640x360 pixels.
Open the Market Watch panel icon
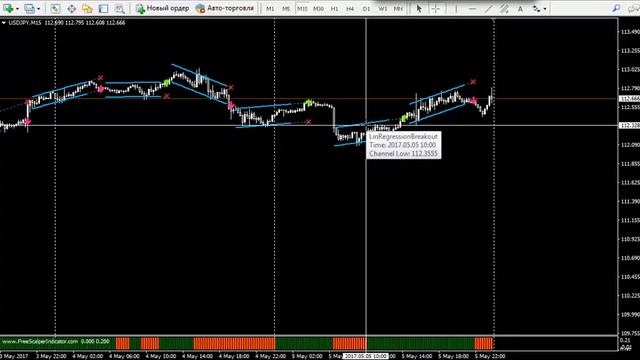click(55, 9)
